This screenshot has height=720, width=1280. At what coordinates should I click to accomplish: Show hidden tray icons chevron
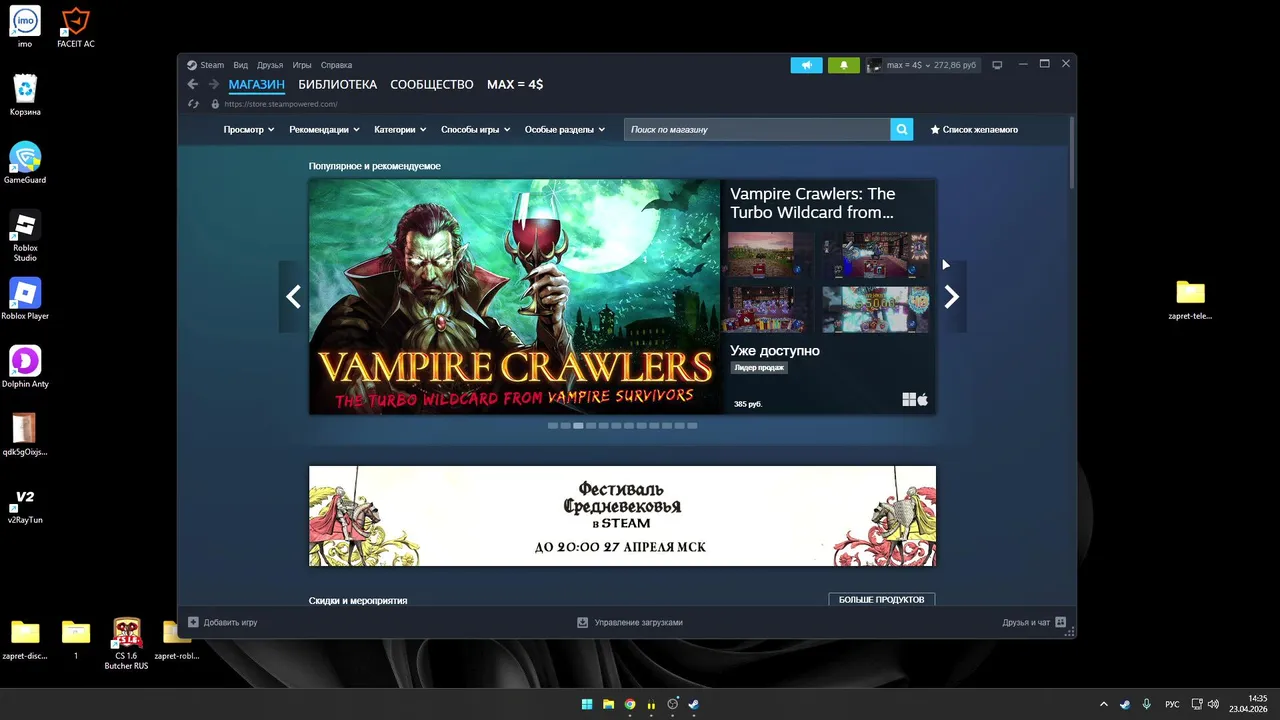1104,704
